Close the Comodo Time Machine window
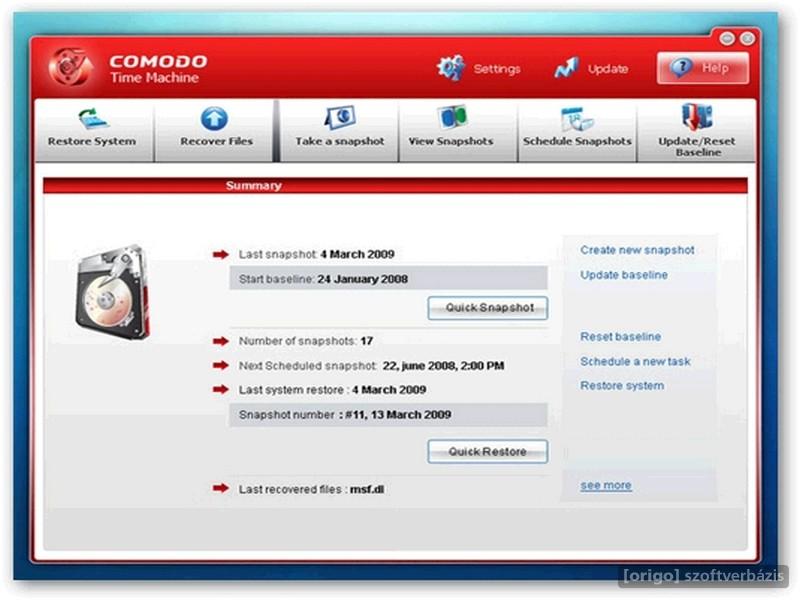 point(747,38)
